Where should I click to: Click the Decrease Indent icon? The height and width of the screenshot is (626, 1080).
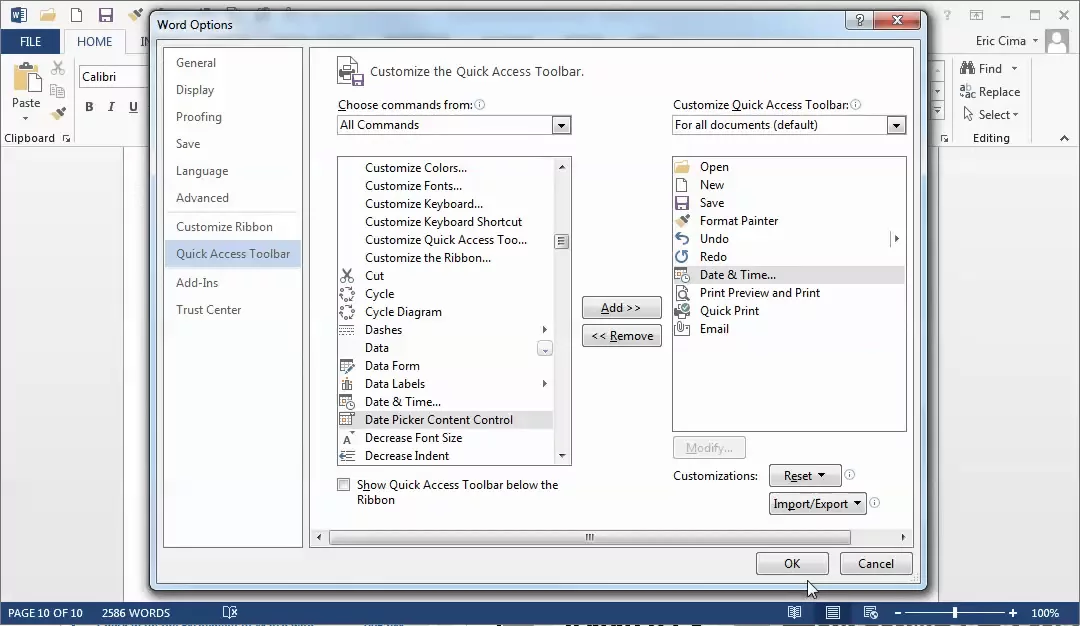(x=347, y=456)
